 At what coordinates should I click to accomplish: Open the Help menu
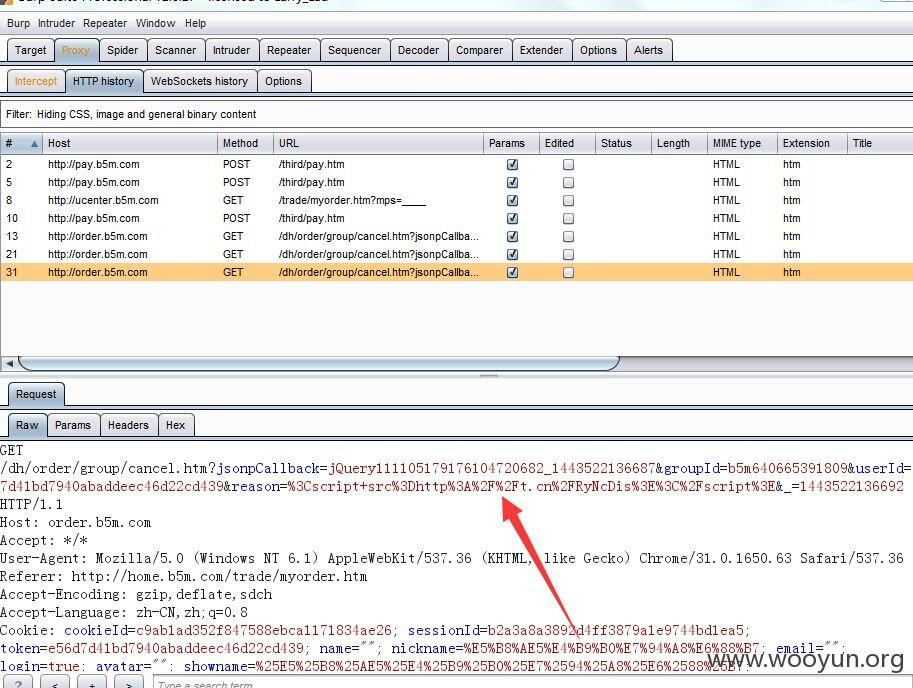point(196,23)
